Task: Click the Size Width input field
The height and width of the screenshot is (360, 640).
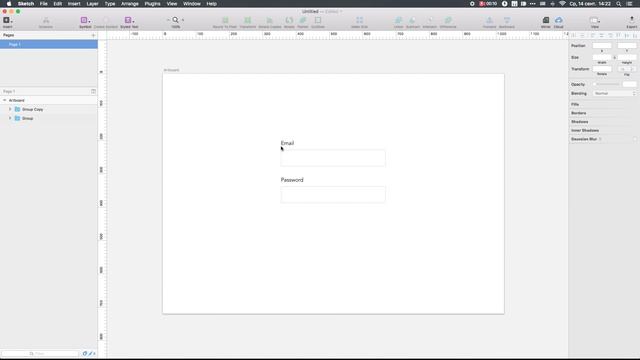Action: coord(602,58)
